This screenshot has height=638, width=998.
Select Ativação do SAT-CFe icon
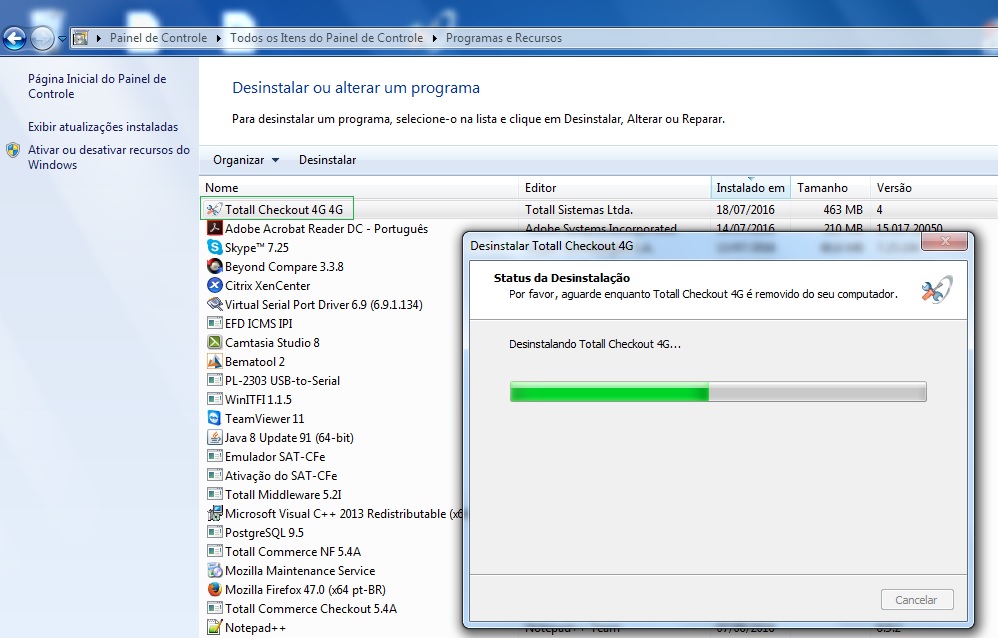tap(214, 475)
